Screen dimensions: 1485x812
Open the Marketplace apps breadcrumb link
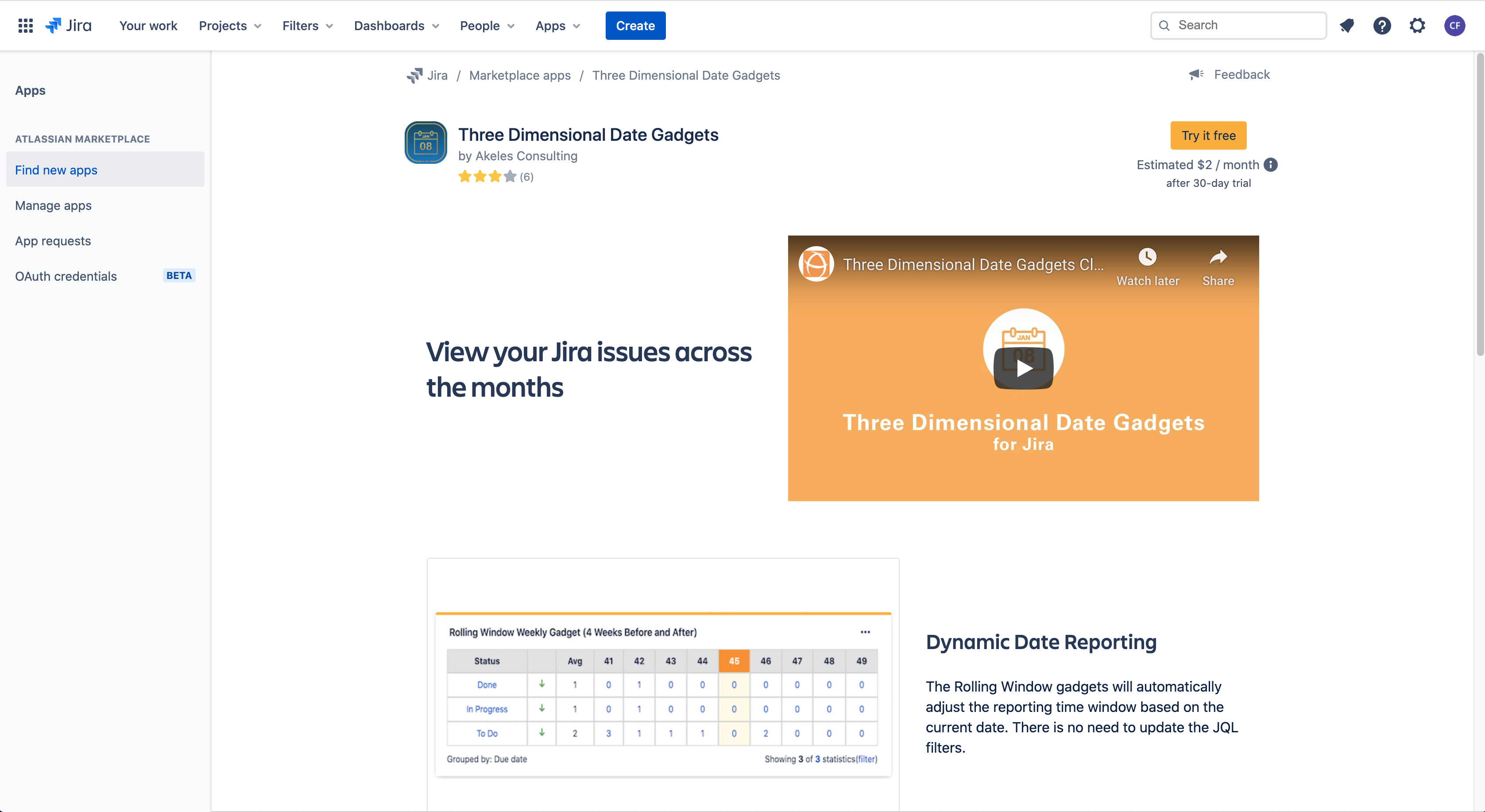click(519, 76)
